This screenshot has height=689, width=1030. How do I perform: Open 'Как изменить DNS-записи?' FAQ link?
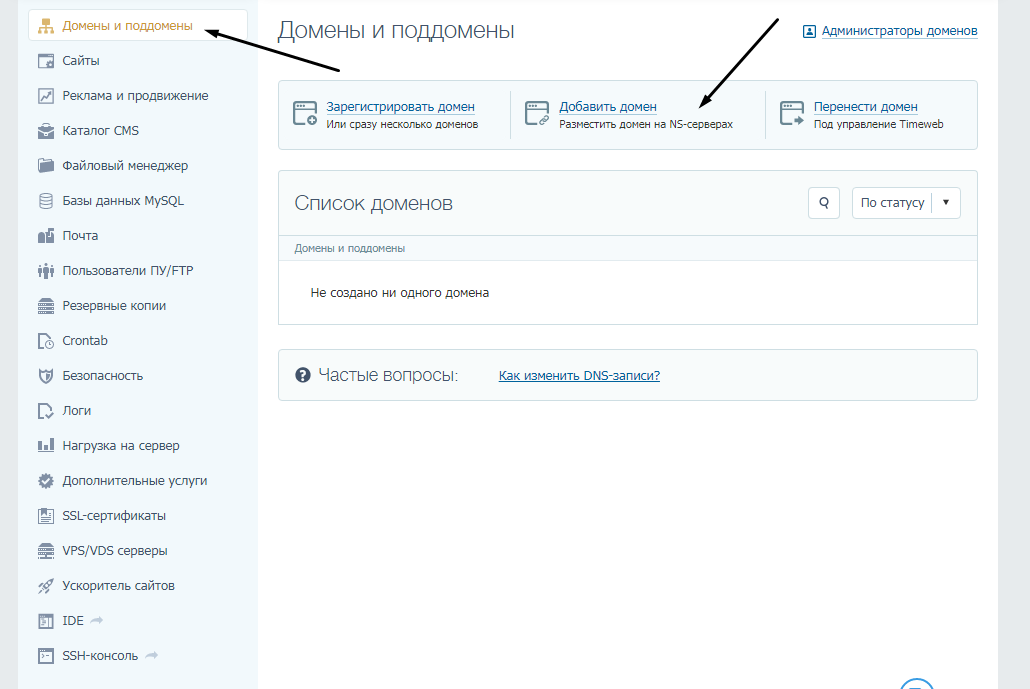579,376
